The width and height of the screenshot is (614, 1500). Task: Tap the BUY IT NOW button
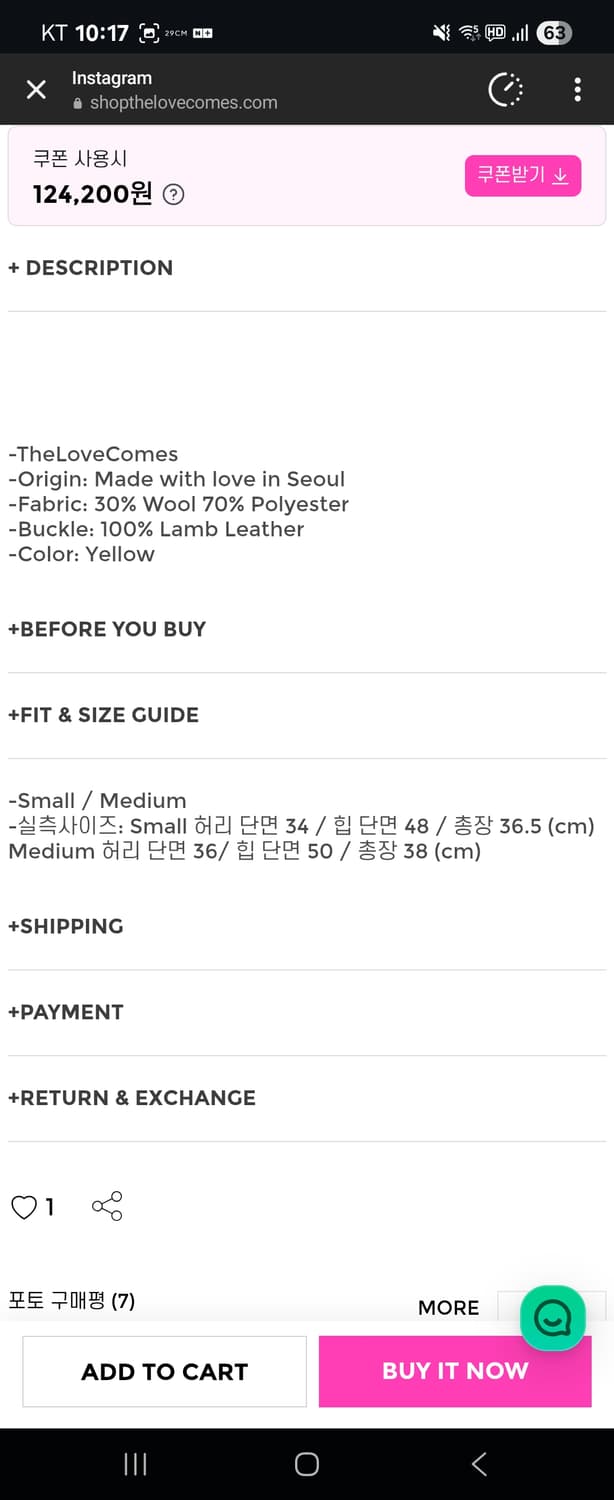pos(454,1371)
